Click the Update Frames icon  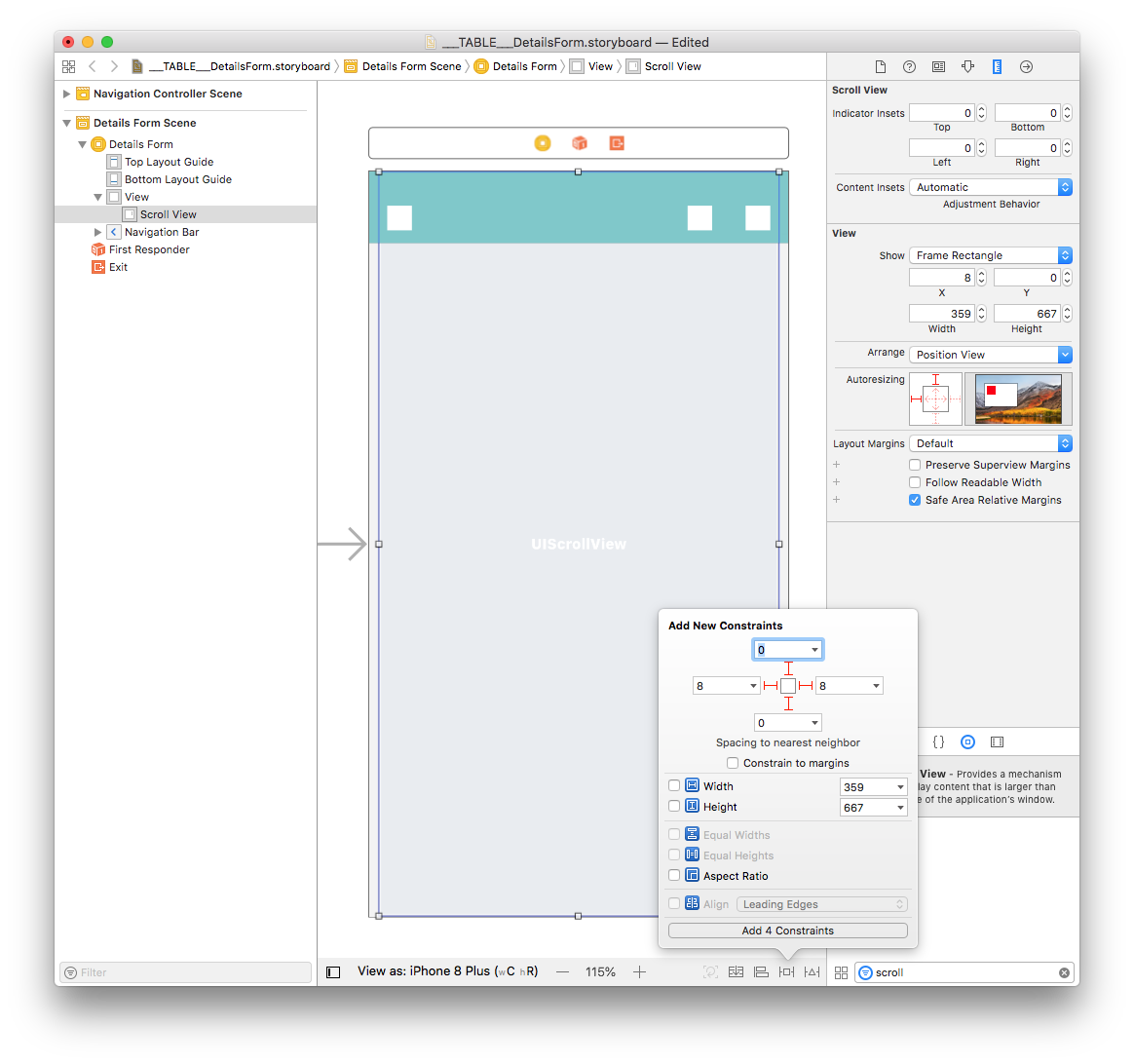click(x=711, y=972)
